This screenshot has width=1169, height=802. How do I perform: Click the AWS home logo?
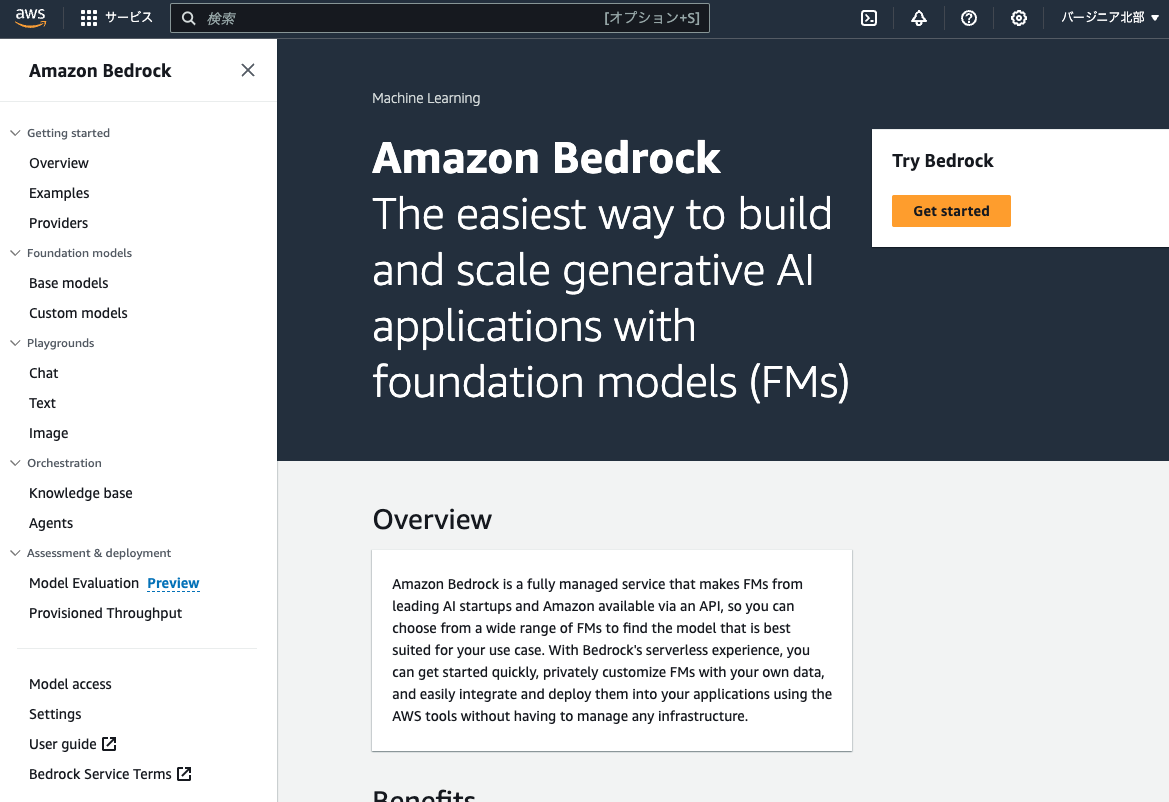tap(31, 17)
